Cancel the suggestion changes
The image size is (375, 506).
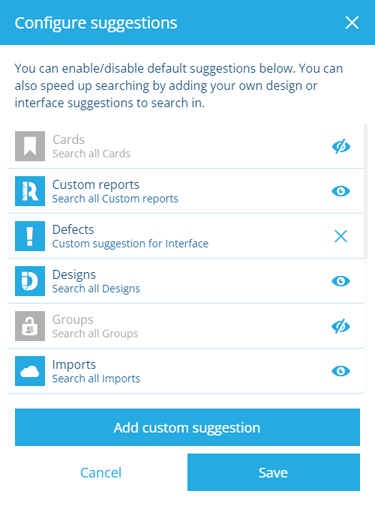(101, 473)
